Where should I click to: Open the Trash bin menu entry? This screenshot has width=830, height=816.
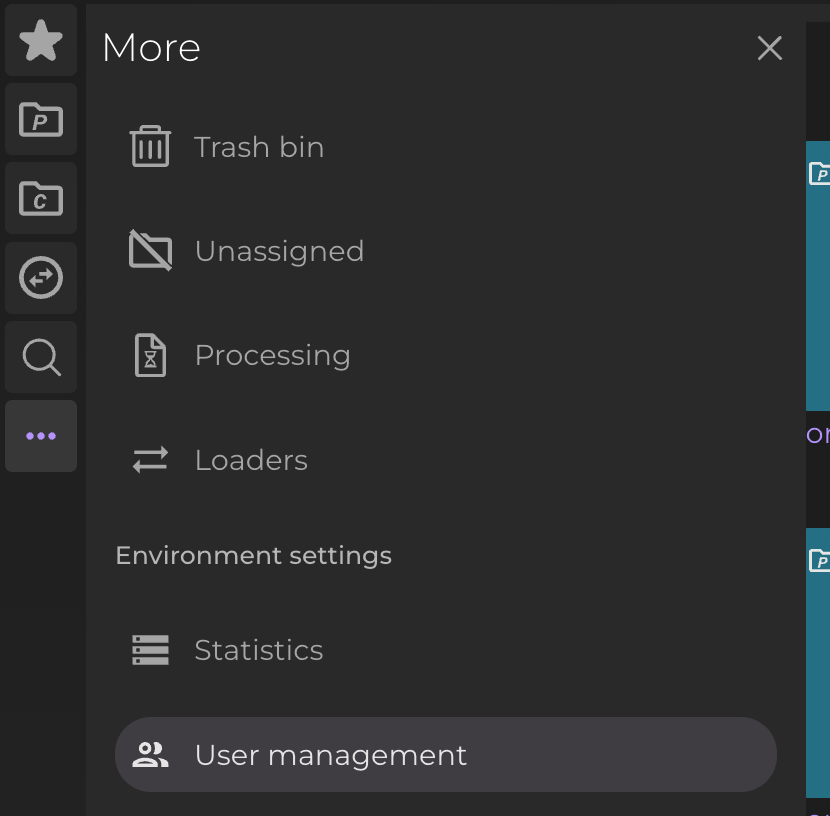259,147
